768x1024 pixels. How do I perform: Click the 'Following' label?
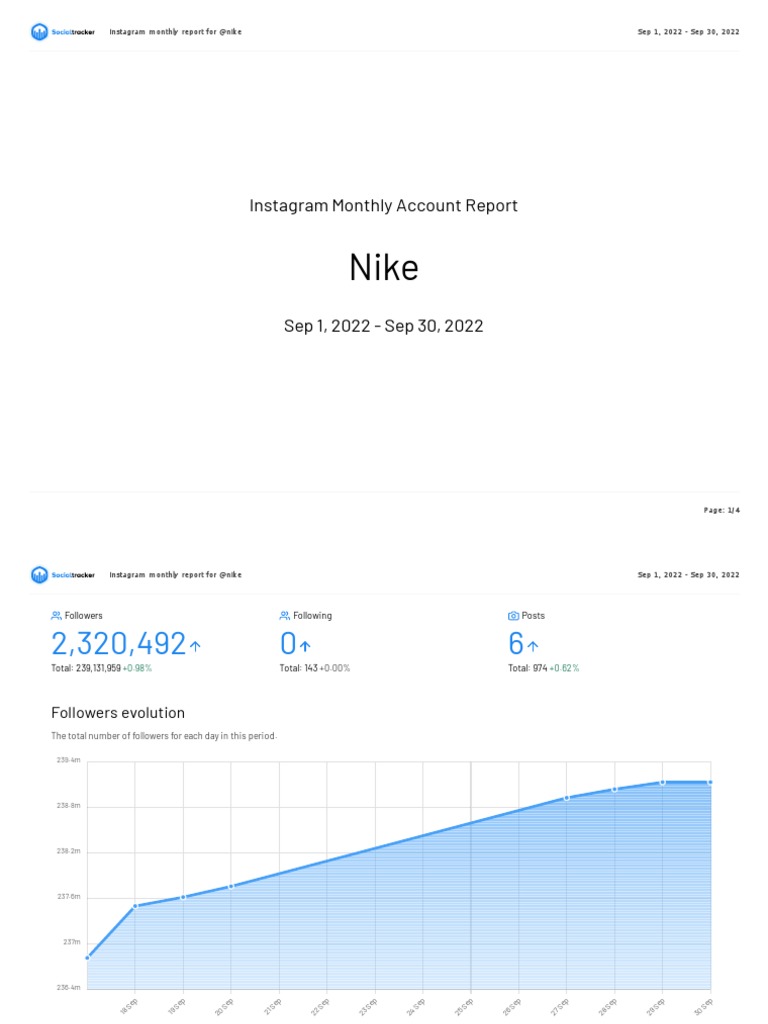[x=312, y=615]
